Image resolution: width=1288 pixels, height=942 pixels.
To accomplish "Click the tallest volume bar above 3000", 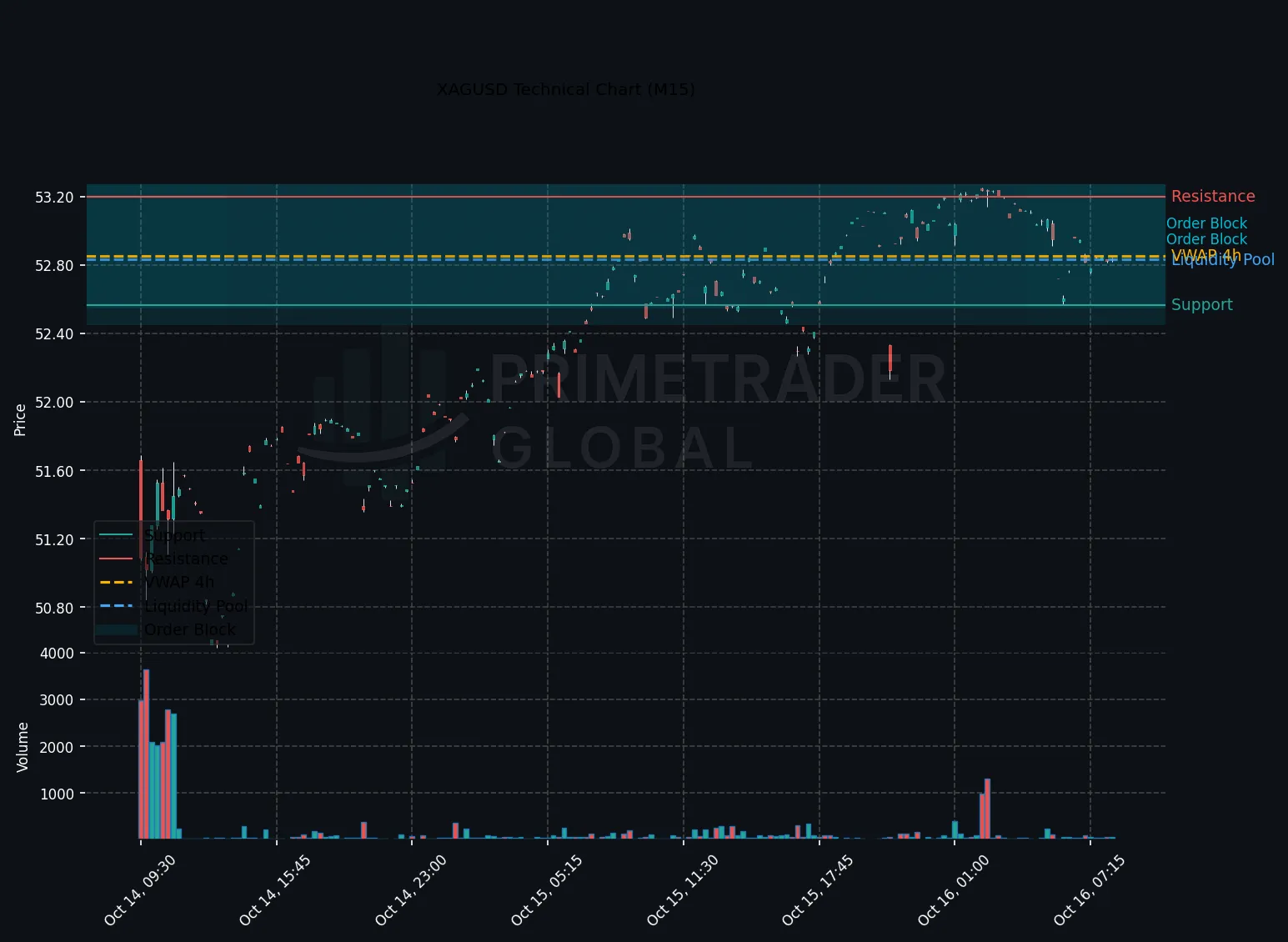I will 146,754.
